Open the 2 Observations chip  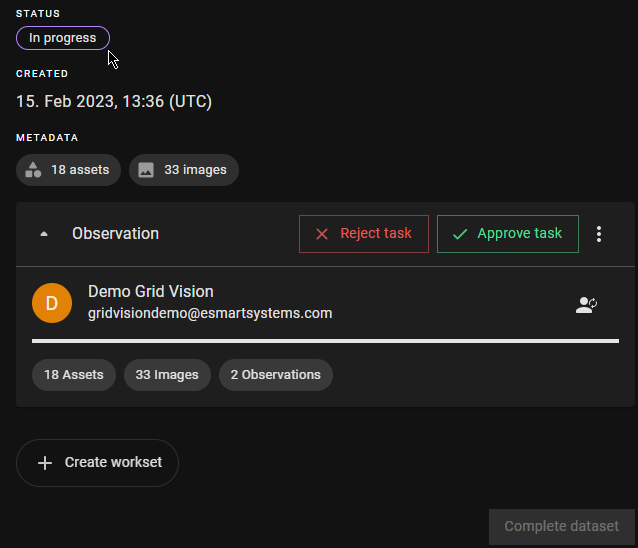click(275, 375)
